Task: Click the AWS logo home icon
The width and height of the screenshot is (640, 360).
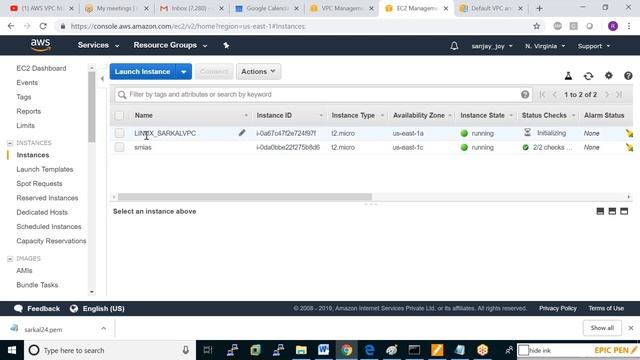Action: pyautogui.click(x=40, y=45)
